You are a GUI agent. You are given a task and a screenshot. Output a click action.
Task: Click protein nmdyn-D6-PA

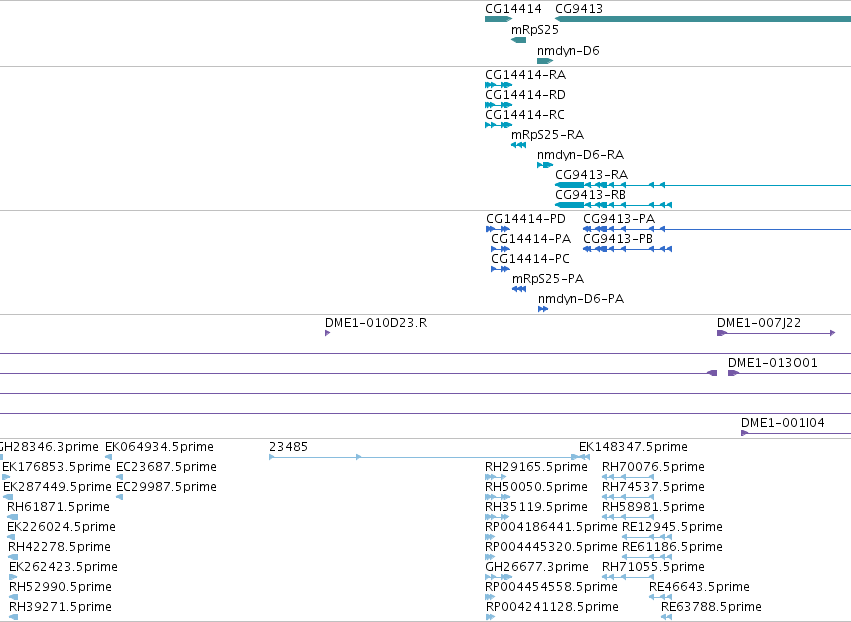[x=581, y=299]
